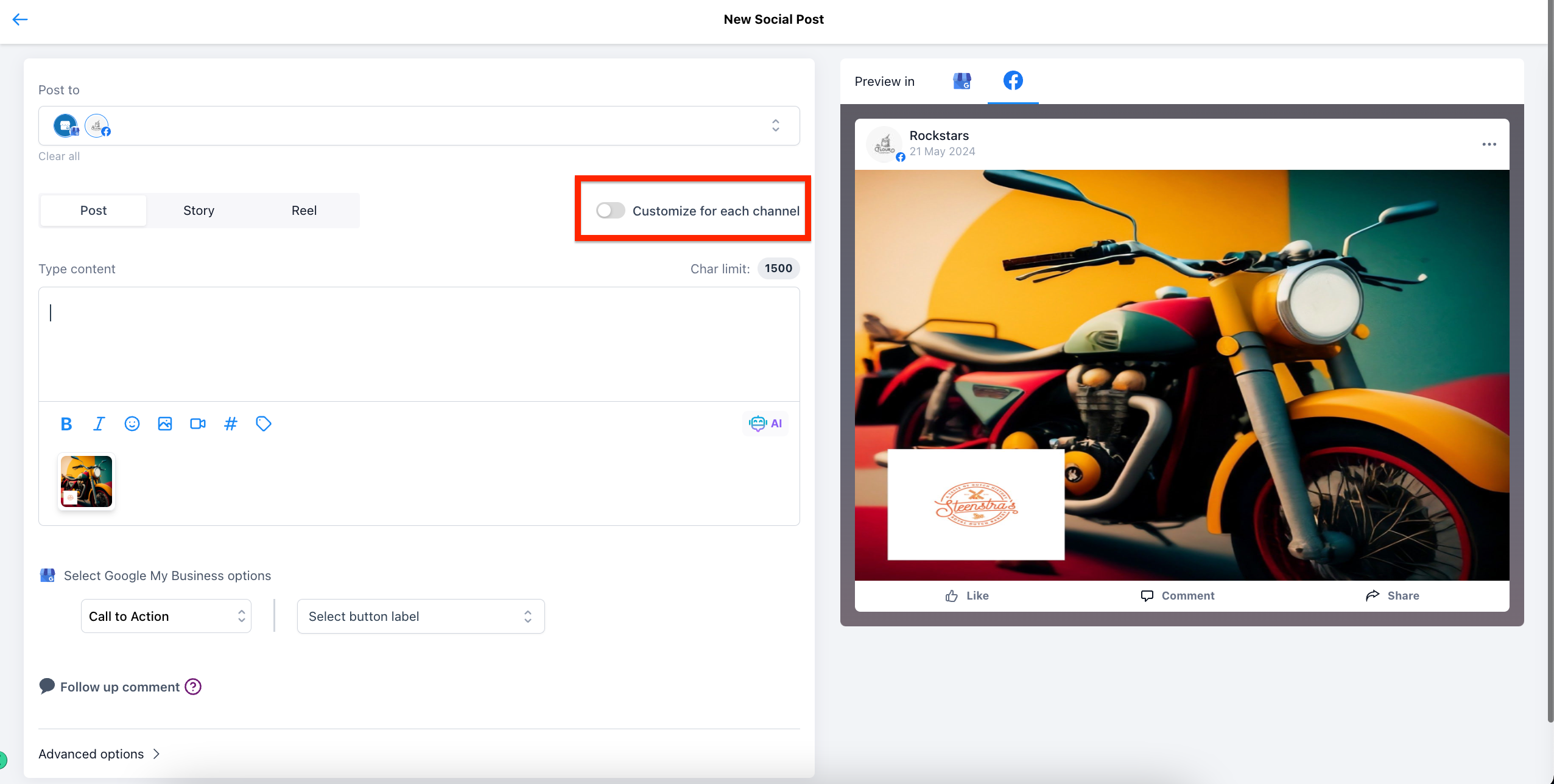The image size is (1554, 784).
Task: Click the Image upload icon
Action: pos(165,423)
